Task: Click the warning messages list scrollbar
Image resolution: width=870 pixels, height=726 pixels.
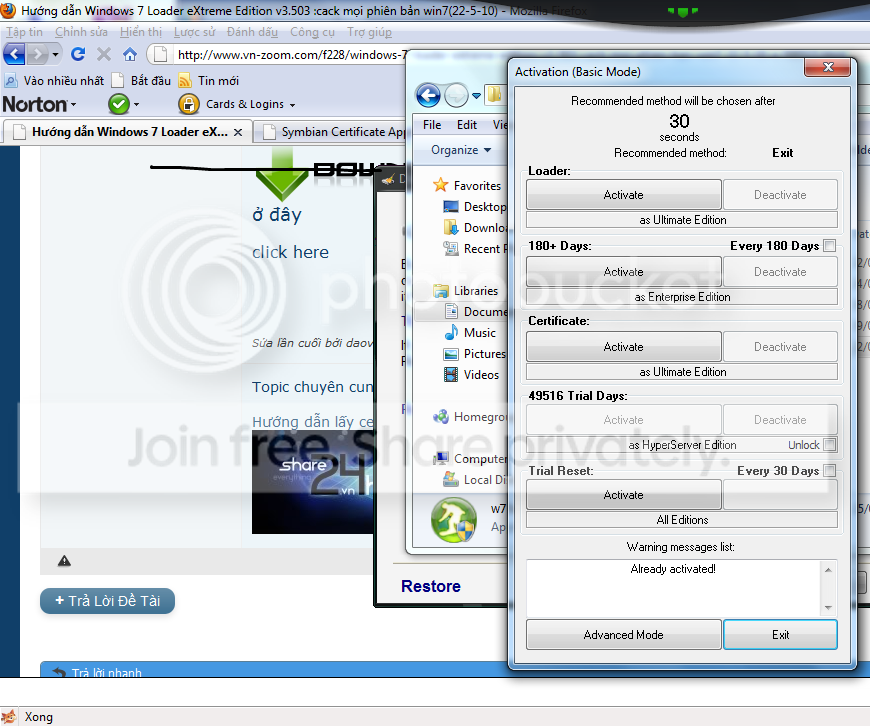Action: [x=827, y=588]
